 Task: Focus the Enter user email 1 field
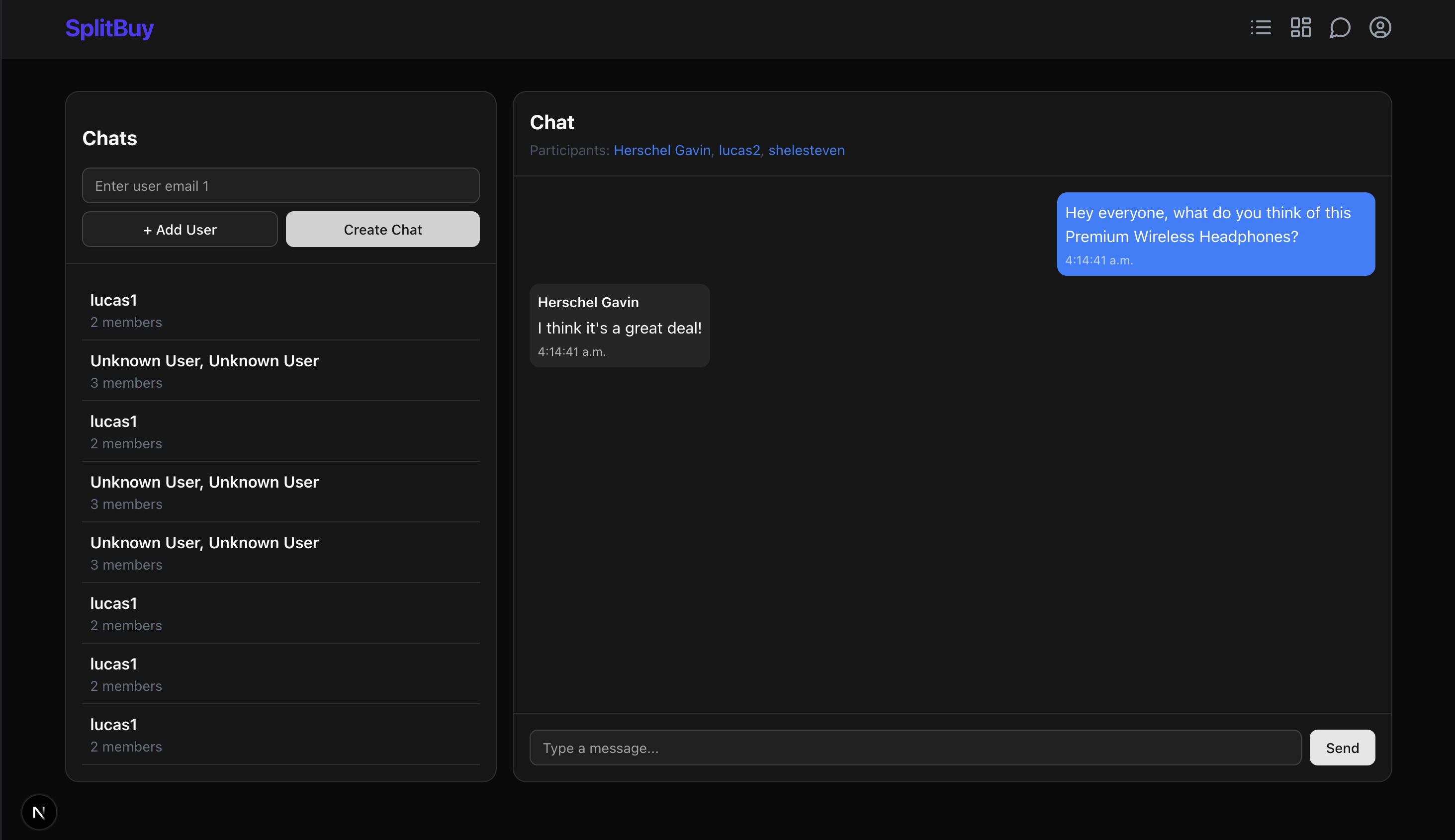280,186
